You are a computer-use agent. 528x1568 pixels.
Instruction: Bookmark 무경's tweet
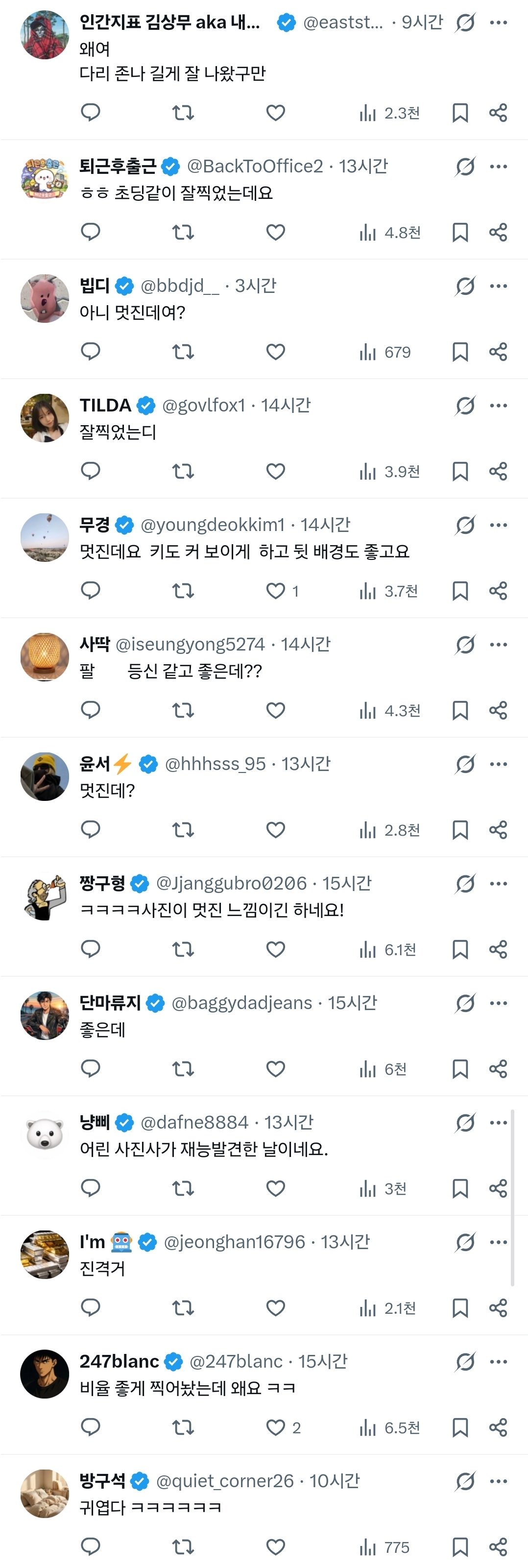tap(460, 591)
